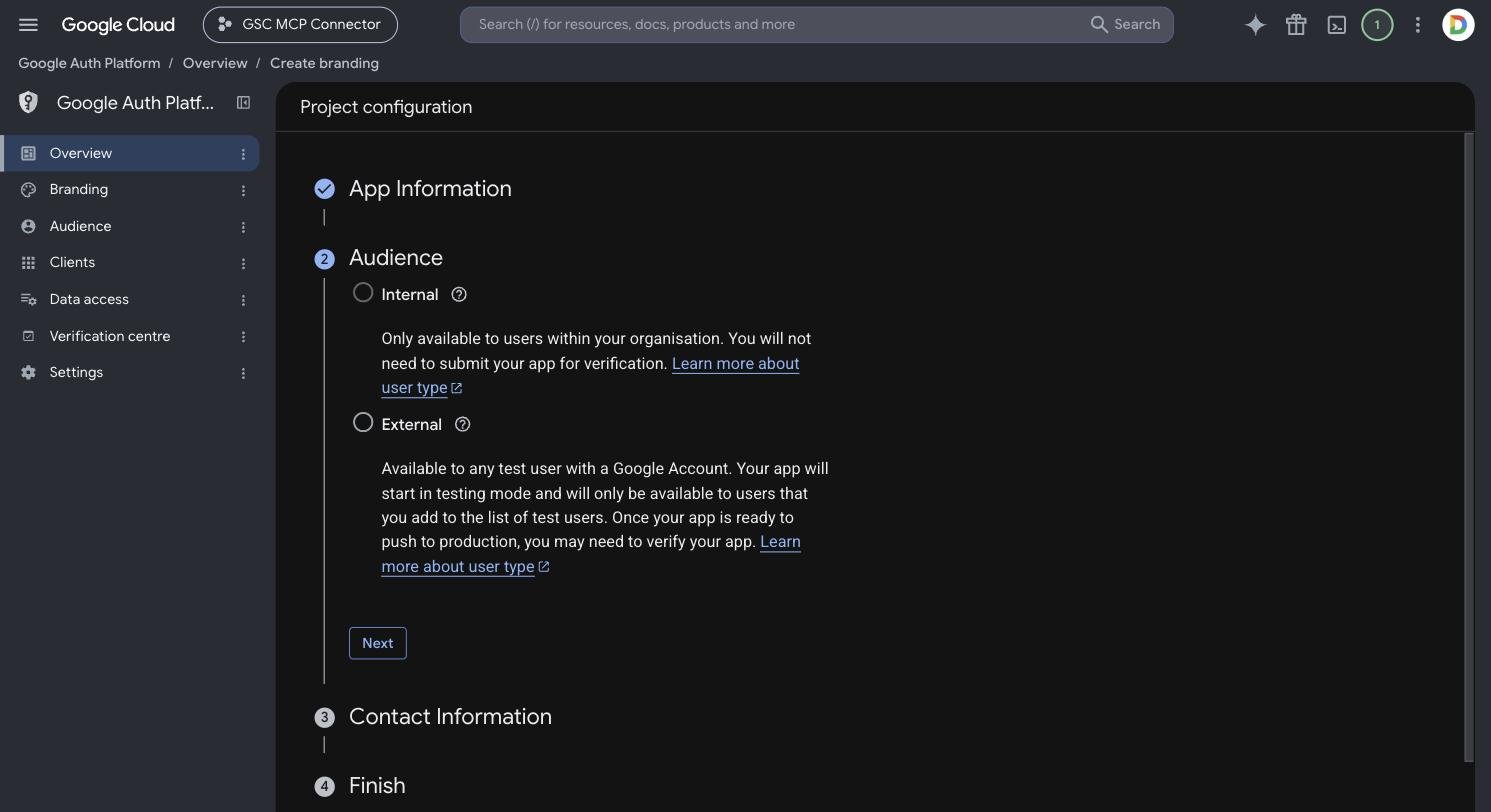Select the External radio button
The height and width of the screenshot is (812, 1491).
click(363, 422)
